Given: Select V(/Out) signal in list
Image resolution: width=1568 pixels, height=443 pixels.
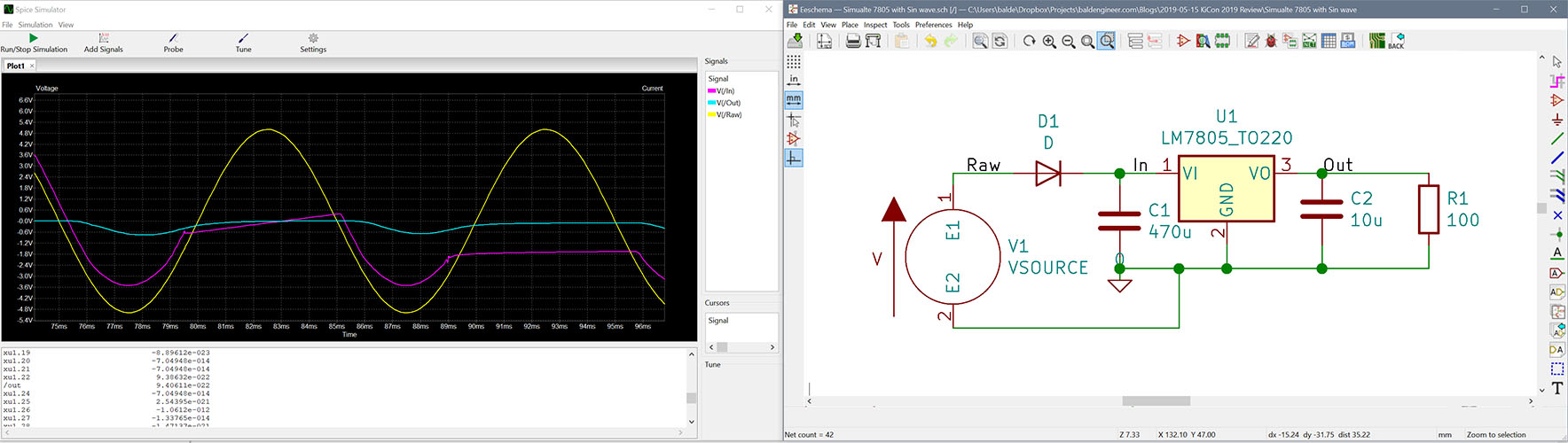Looking at the screenshot, I should (x=728, y=103).
